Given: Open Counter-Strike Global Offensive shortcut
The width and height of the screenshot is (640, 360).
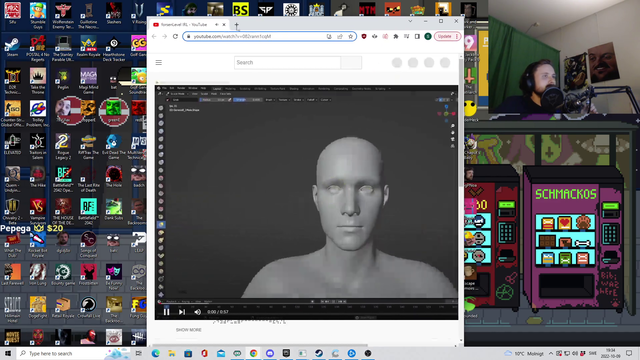Looking at the screenshot, I should pyautogui.click(x=12, y=113).
